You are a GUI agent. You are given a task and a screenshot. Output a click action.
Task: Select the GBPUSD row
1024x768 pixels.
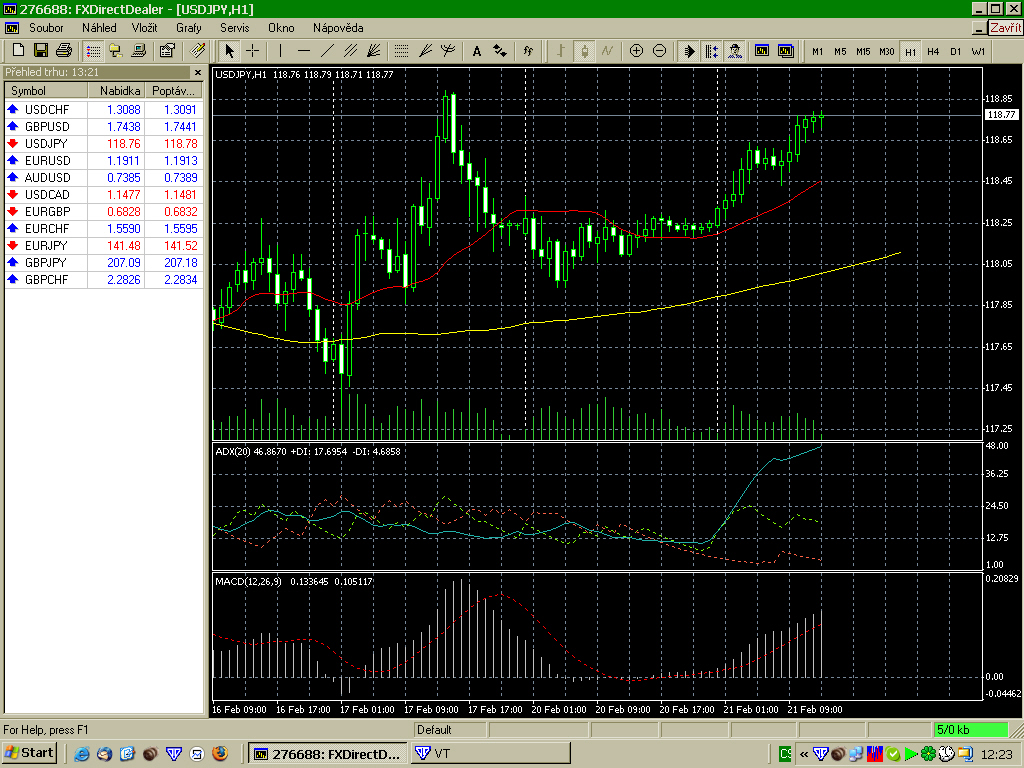(104, 127)
